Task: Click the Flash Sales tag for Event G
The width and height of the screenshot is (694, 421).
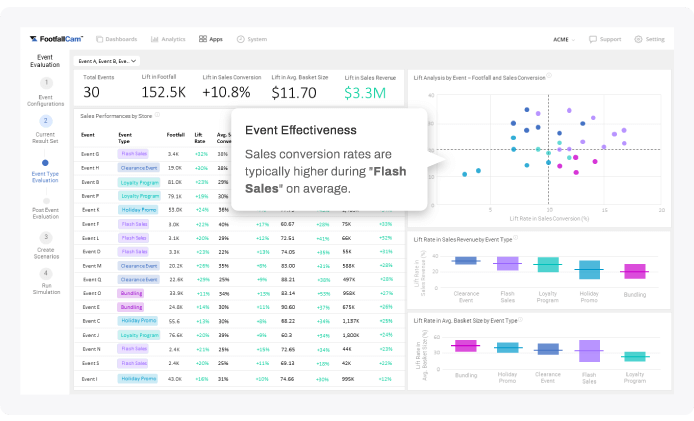Action: [x=133, y=154]
